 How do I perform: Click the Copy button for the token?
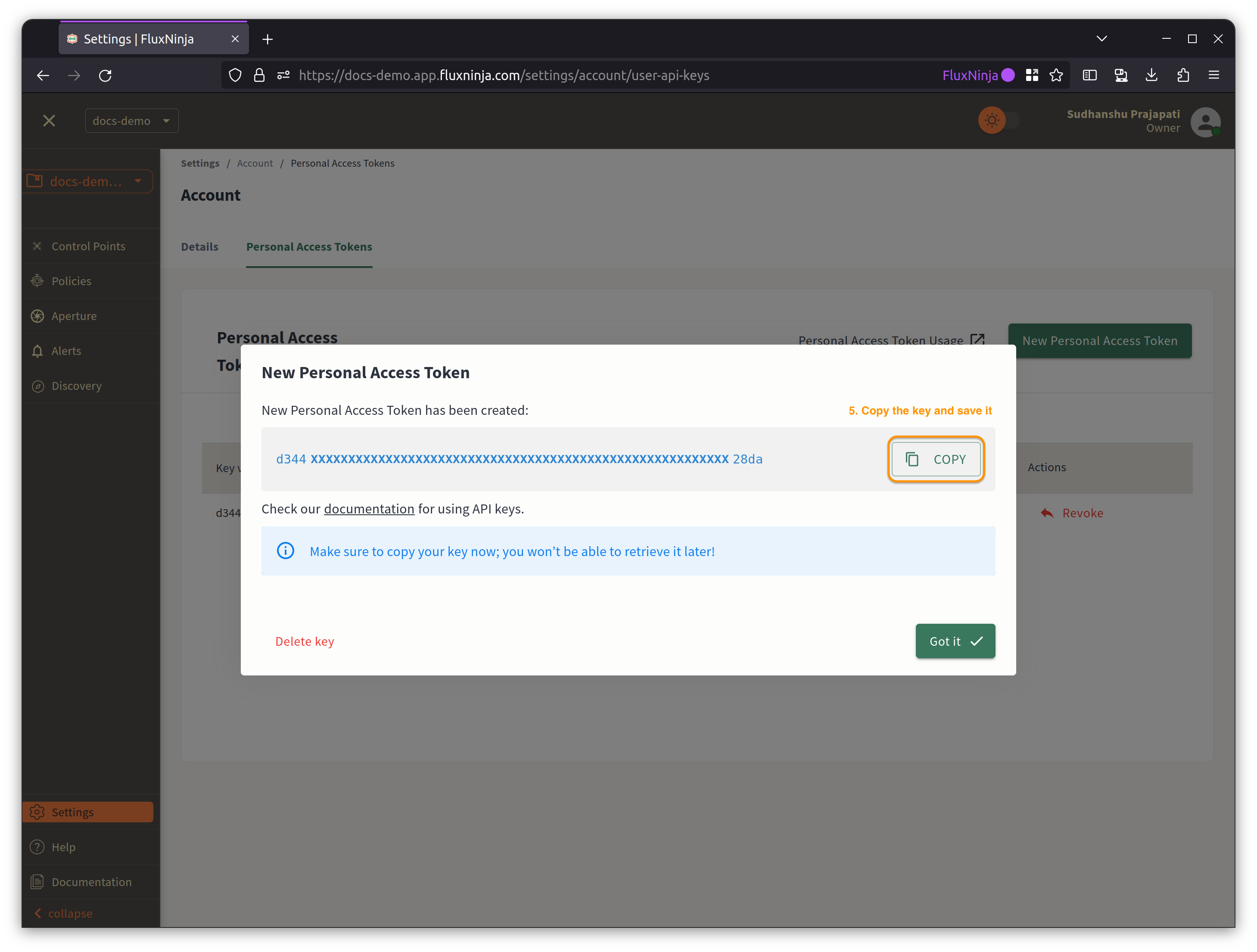click(935, 459)
